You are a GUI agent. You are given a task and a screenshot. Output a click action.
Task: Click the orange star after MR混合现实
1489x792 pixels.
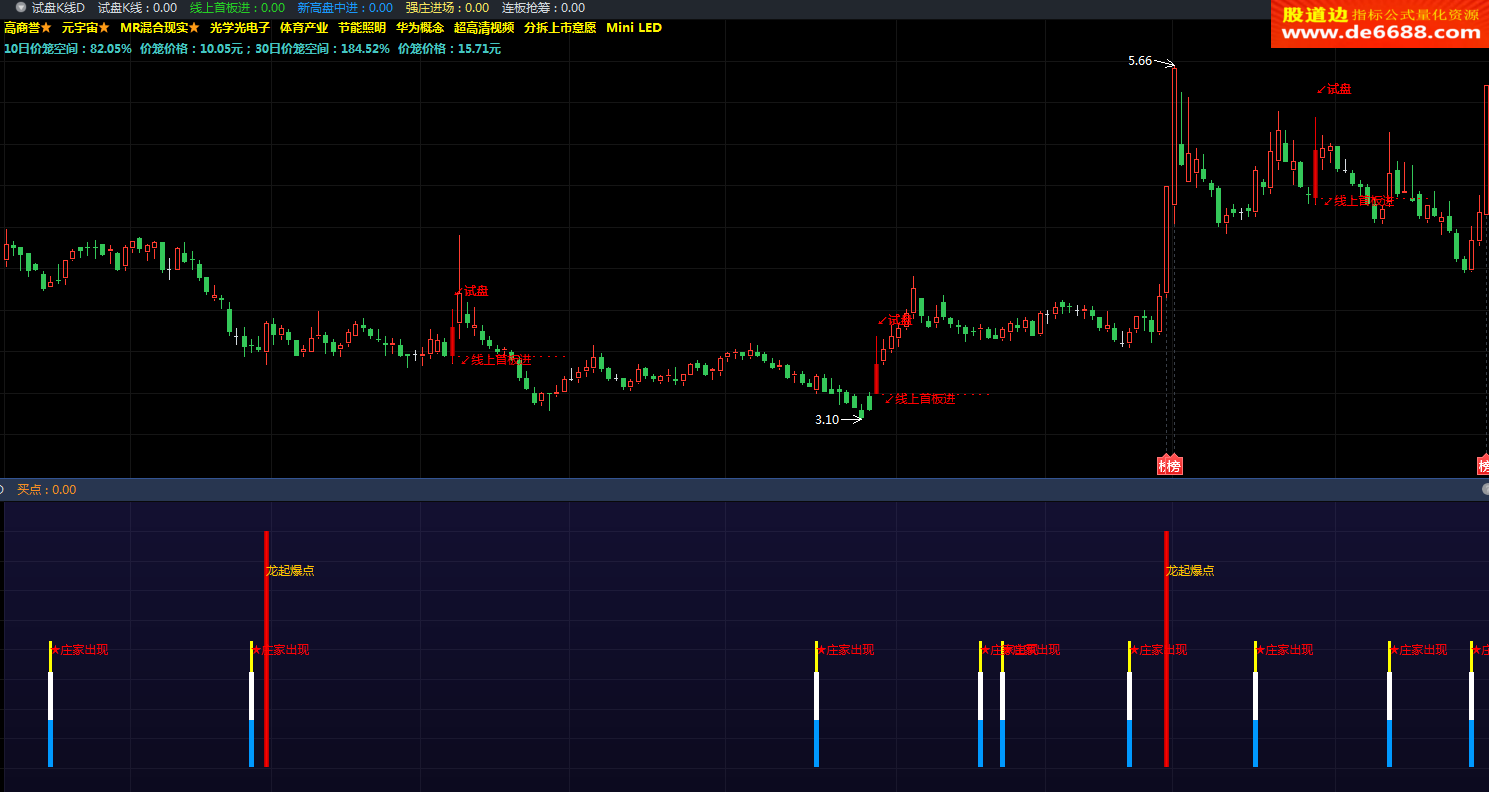click(x=194, y=28)
